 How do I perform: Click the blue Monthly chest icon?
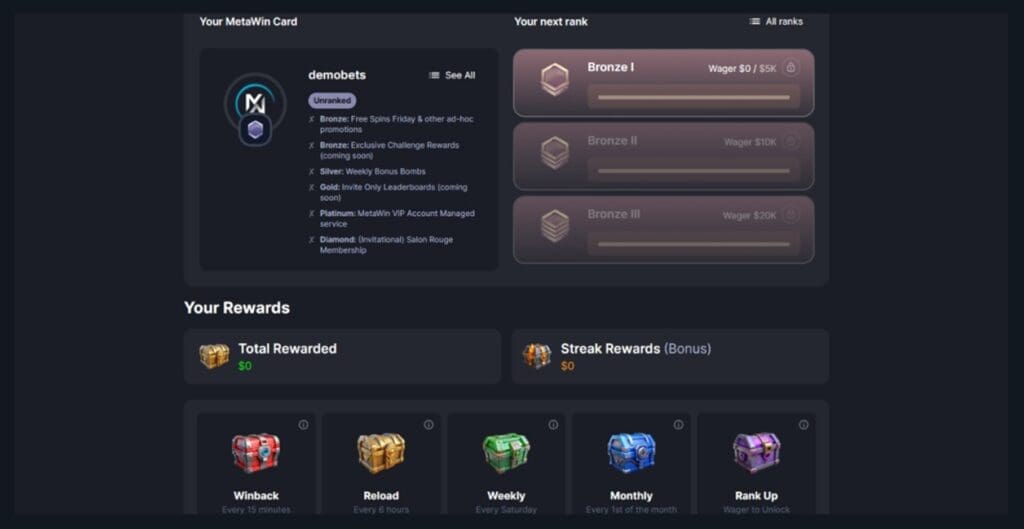[631, 453]
